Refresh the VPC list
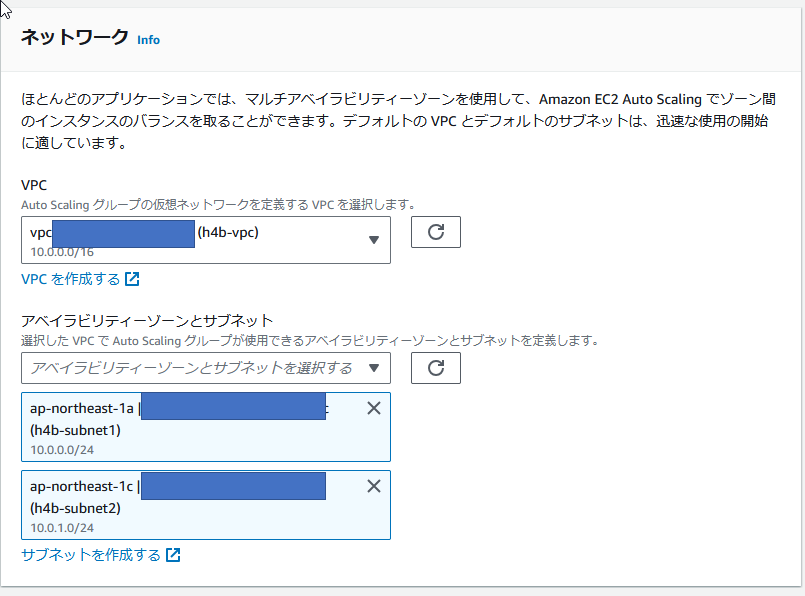Image resolution: width=805 pixels, height=596 pixels. pyautogui.click(x=436, y=232)
